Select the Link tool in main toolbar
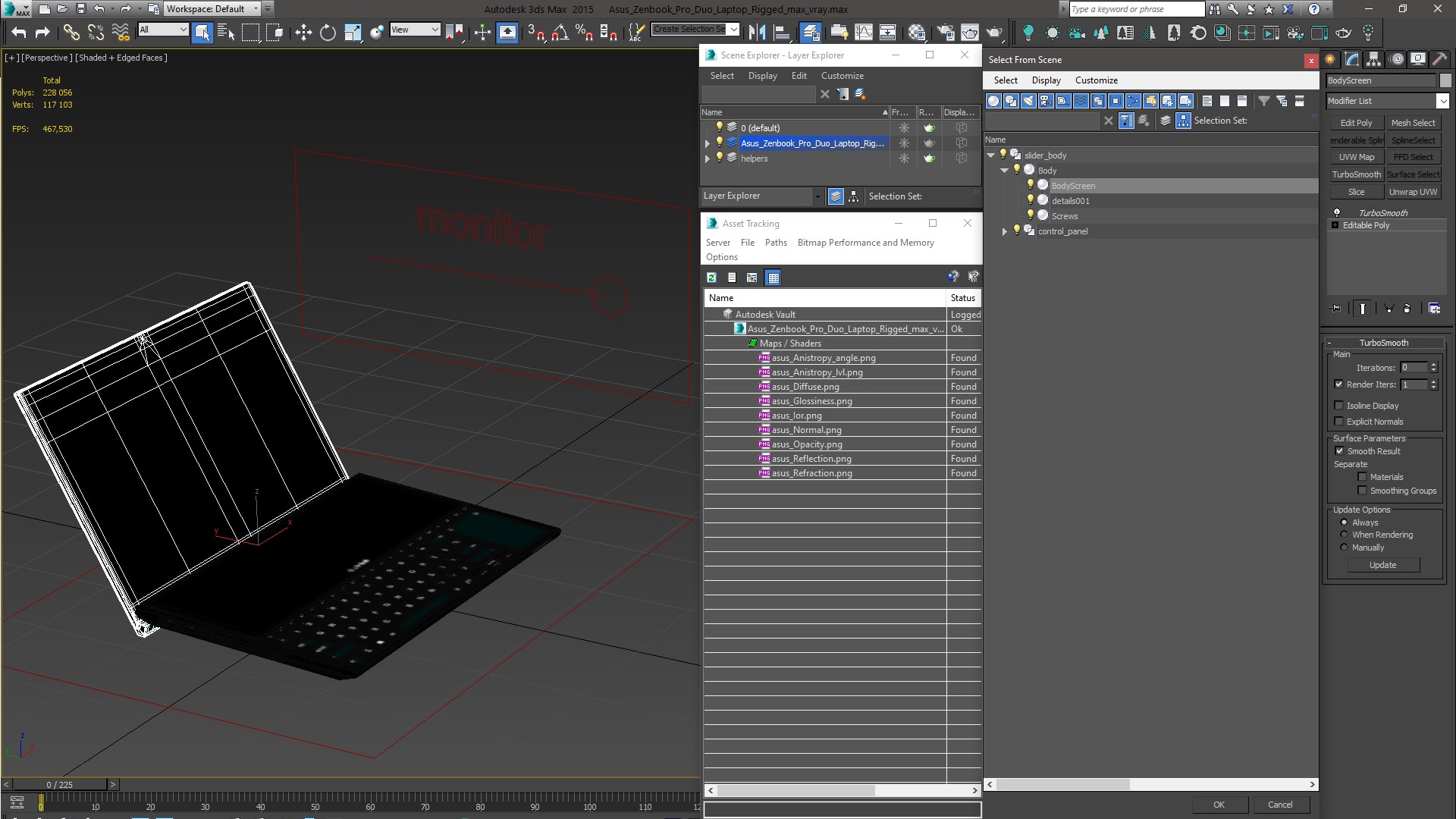This screenshot has width=1456, height=819. coord(71,32)
